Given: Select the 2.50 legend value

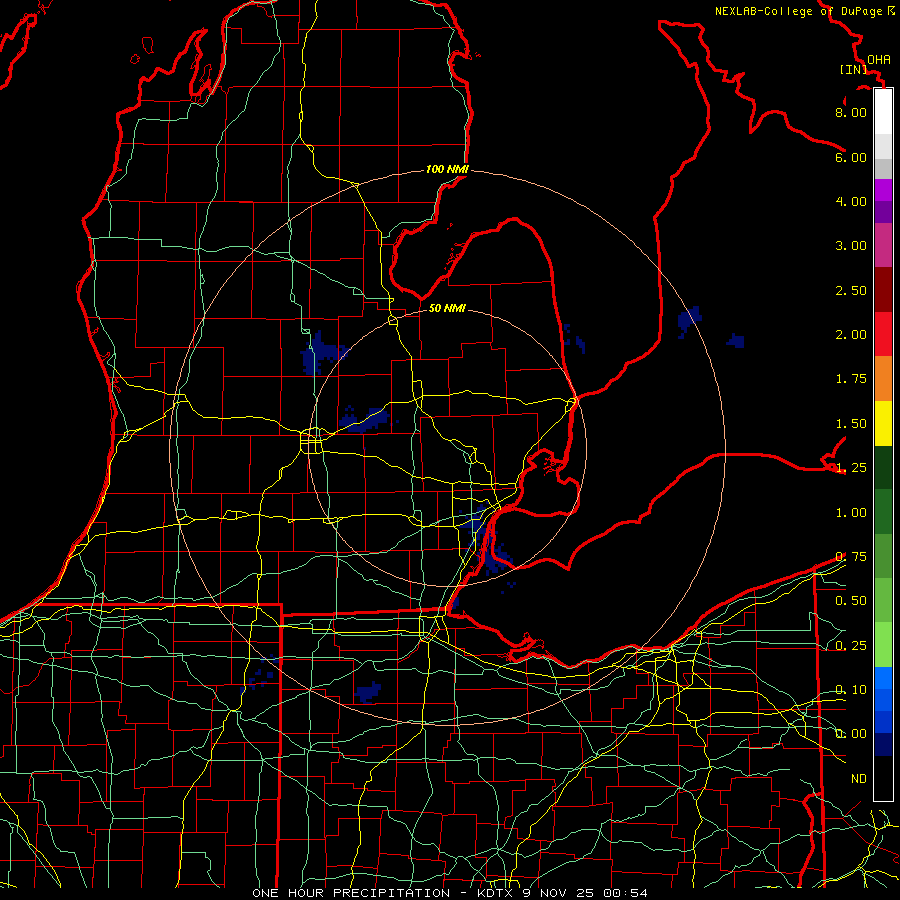Looking at the screenshot, I should click(851, 290).
